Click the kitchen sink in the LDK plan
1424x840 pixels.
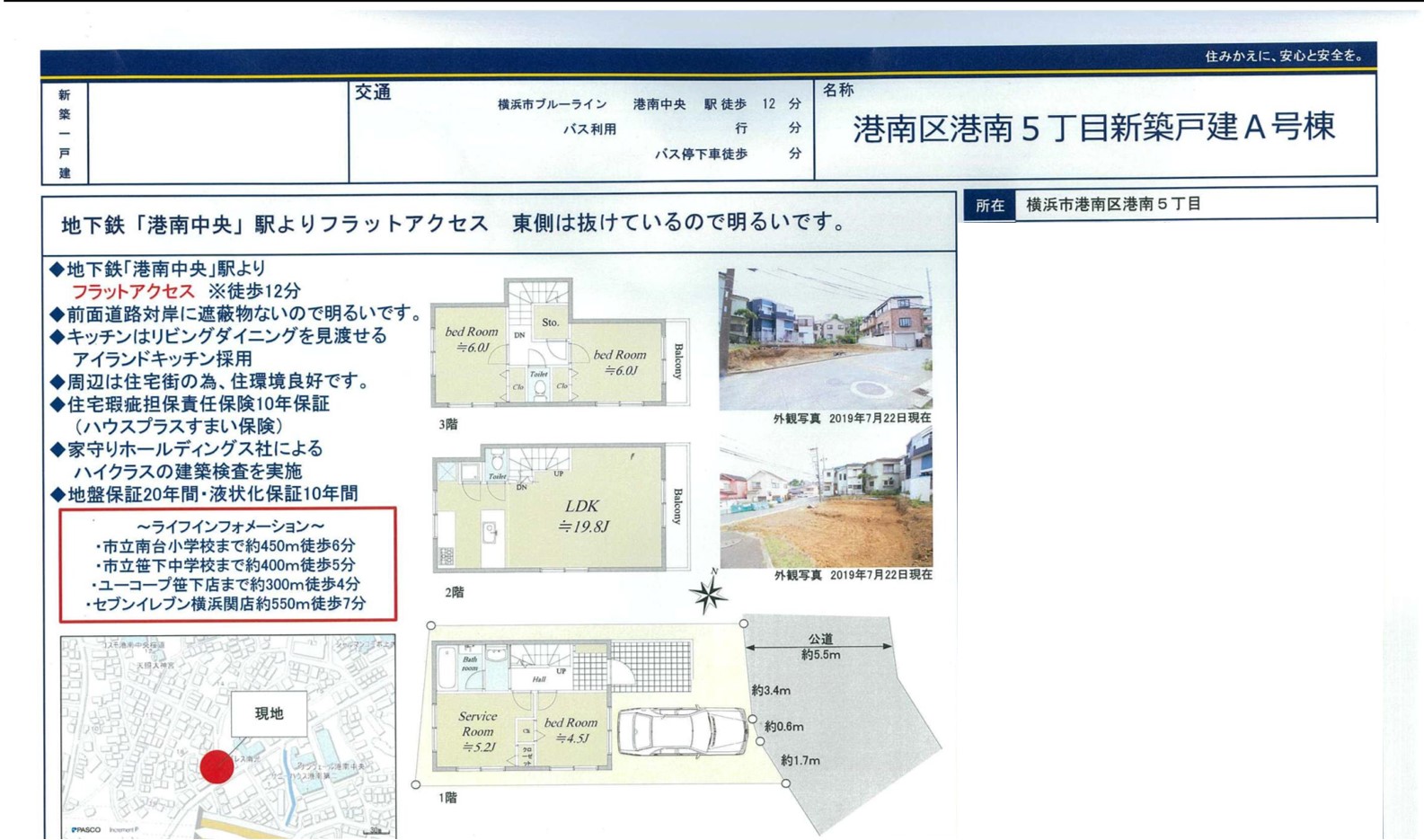click(491, 533)
